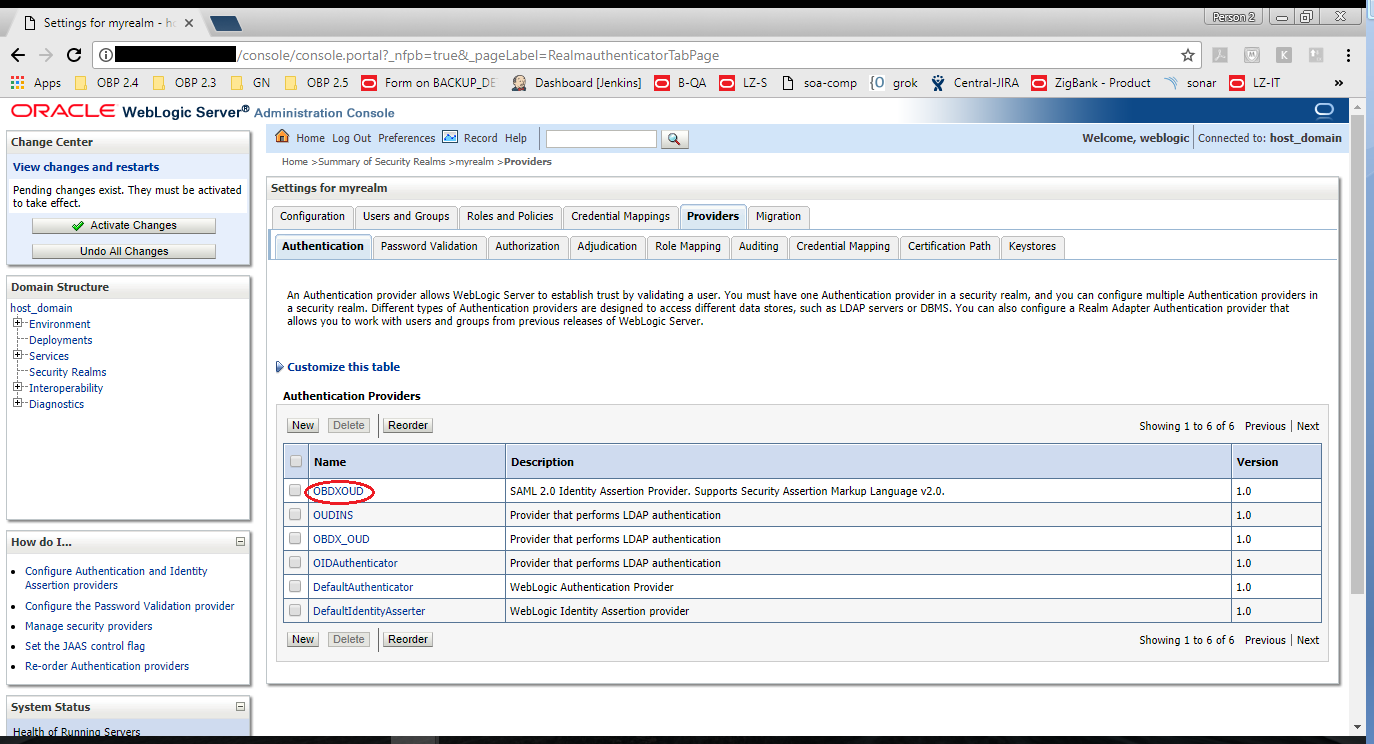
Task: Start recording with the Record icon
Action: tap(450, 137)
